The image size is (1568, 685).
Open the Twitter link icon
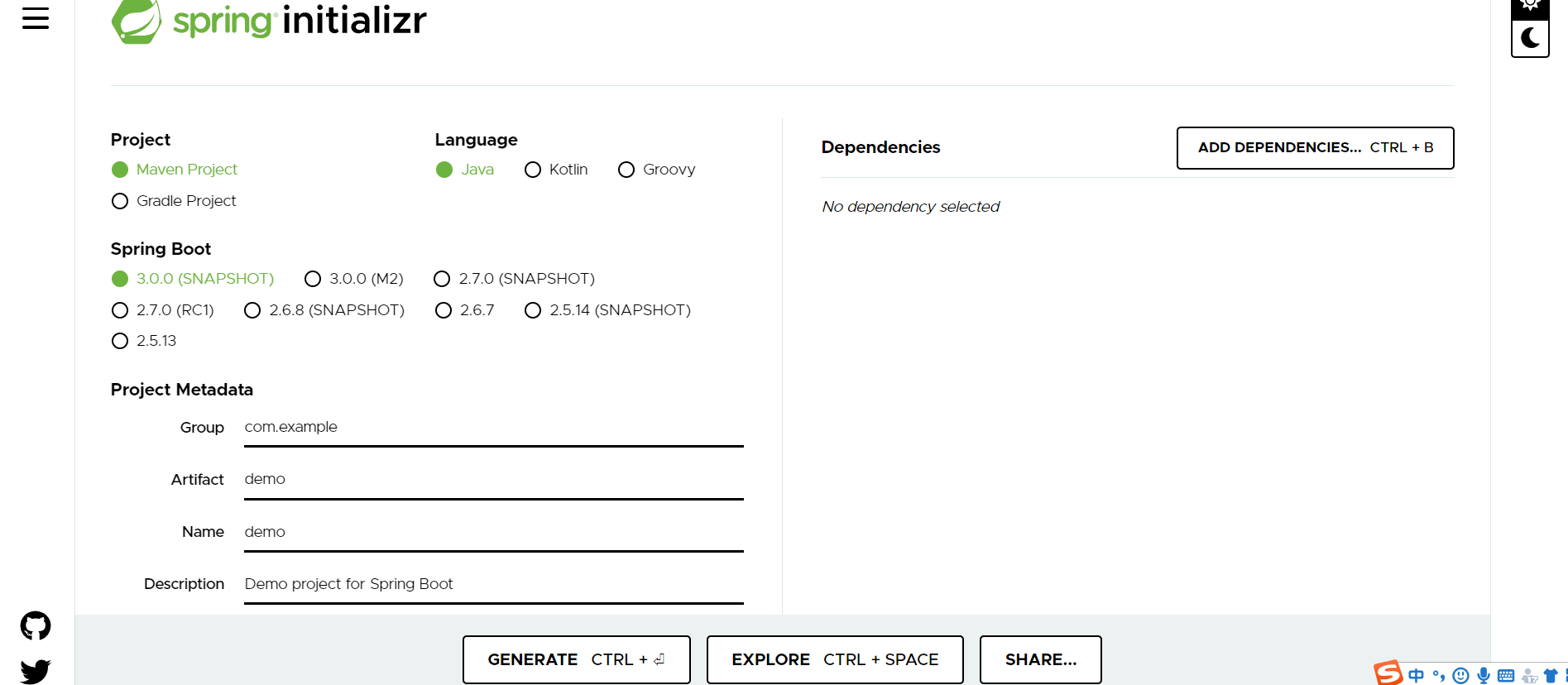coord(36,671)
